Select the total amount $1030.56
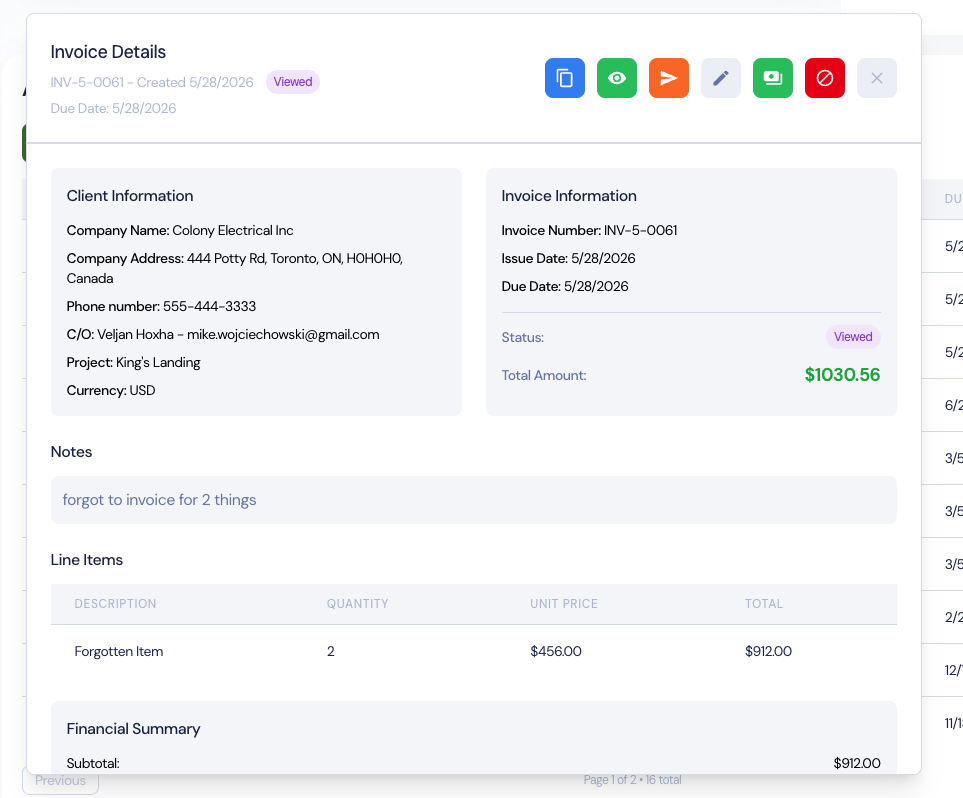 (x=842, y=375)
